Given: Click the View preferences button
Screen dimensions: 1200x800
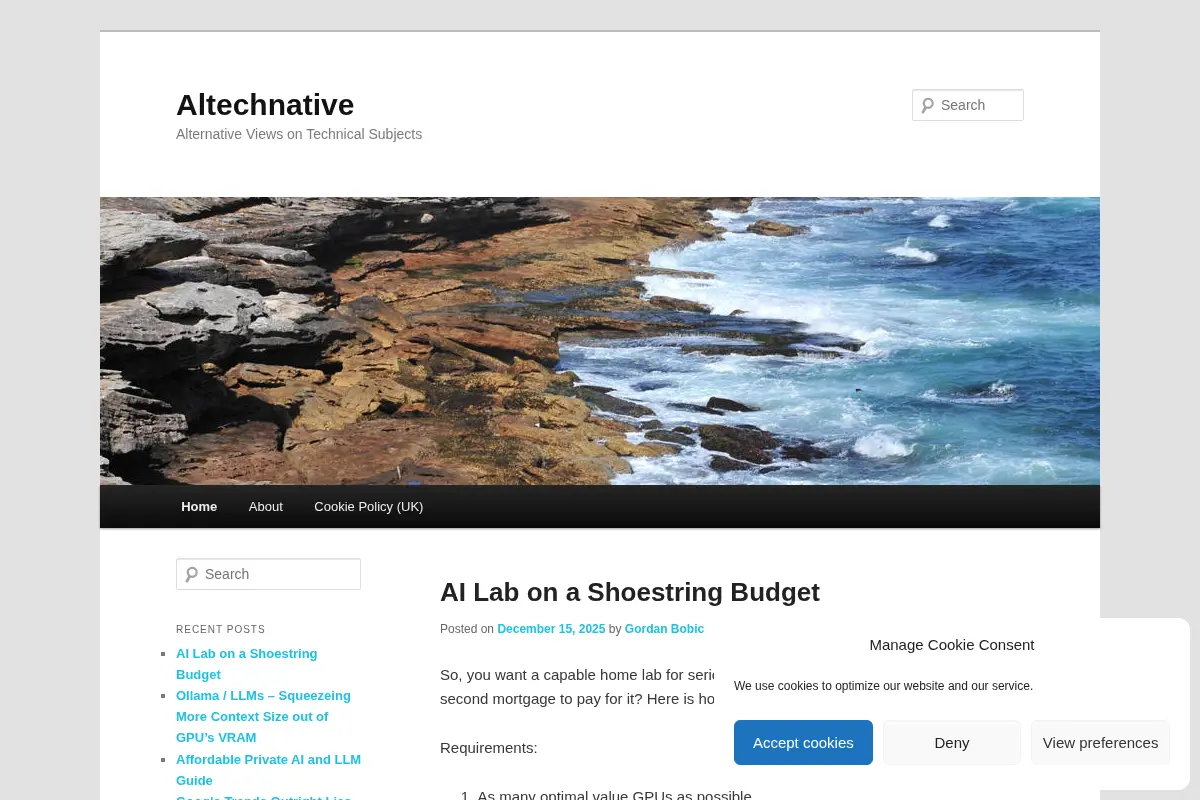Looking at the screenshot, I should pyautogui.click(x=1100, y=743).
